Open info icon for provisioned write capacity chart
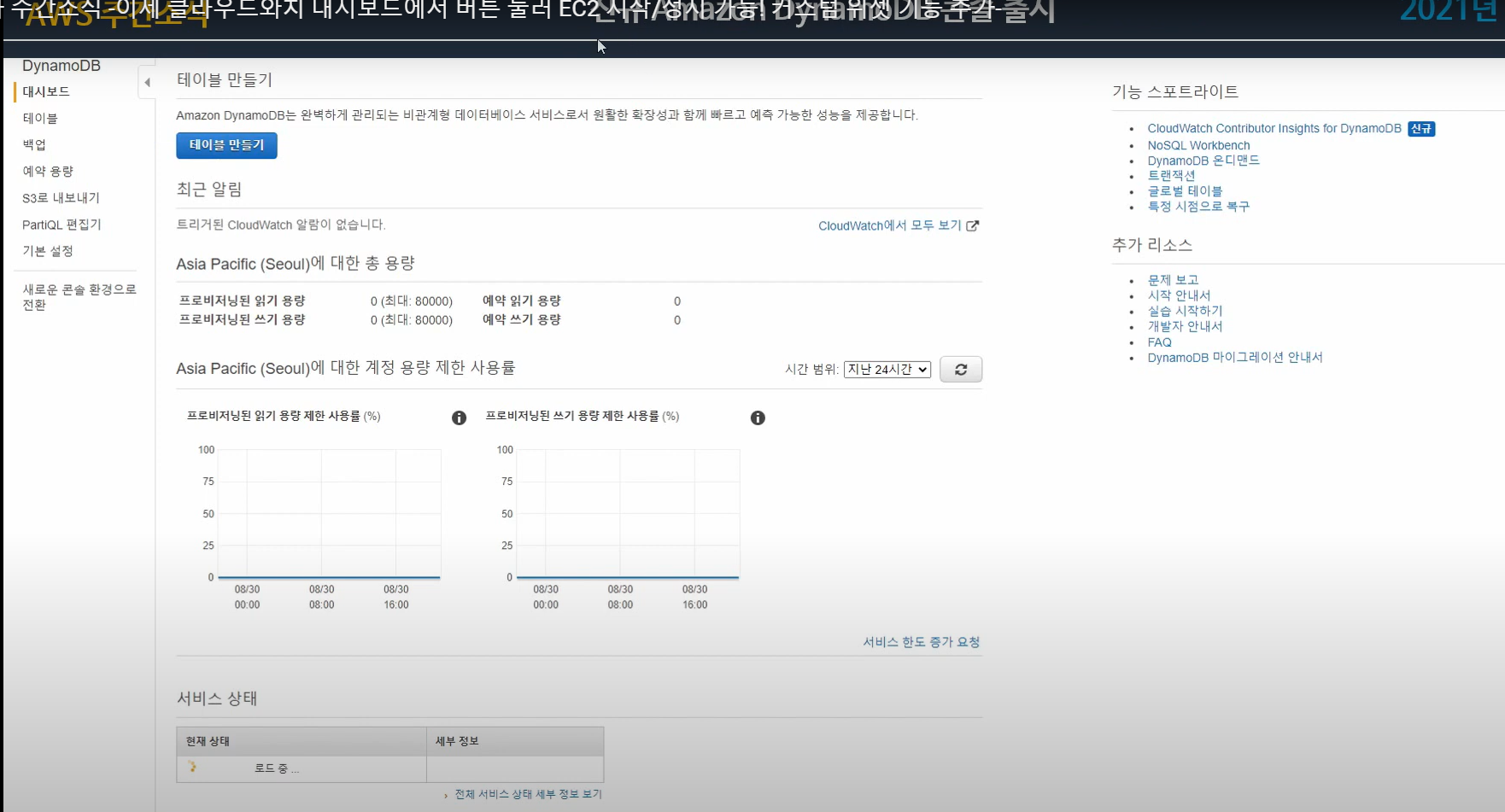Screen dimensions: 1505x812 click(758, 418)
